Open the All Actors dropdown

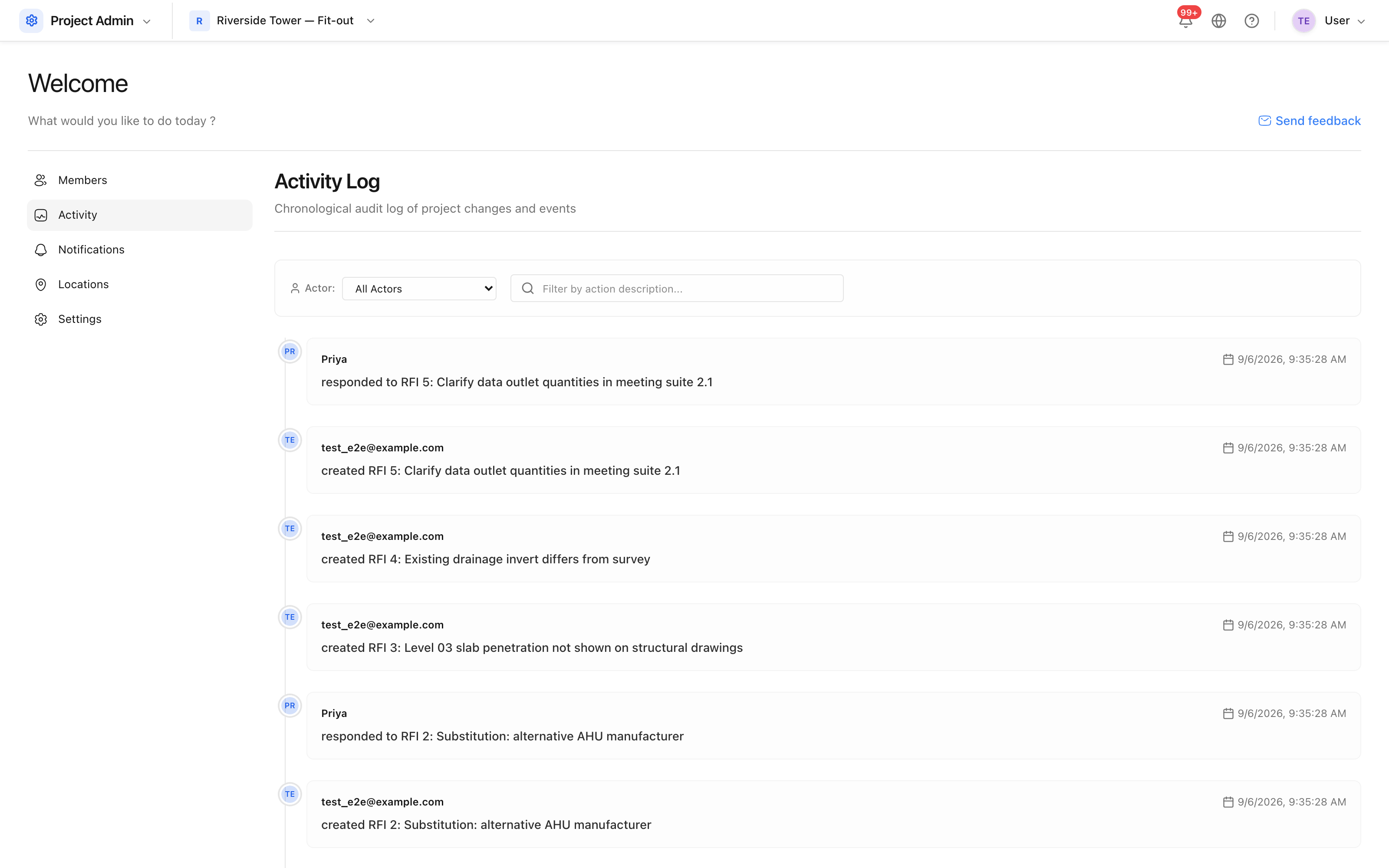pos(419,288)
